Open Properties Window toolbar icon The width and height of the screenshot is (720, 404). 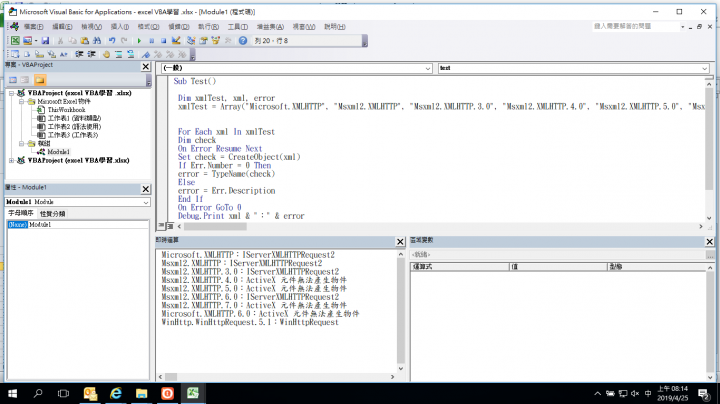click(203, 41)
